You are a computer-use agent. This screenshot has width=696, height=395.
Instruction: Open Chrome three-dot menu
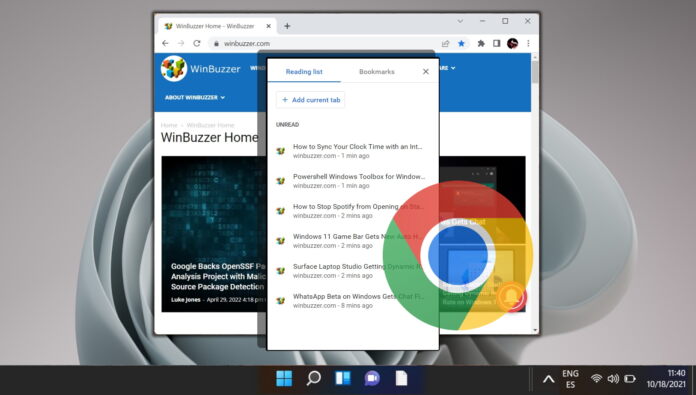click(528, 43)
